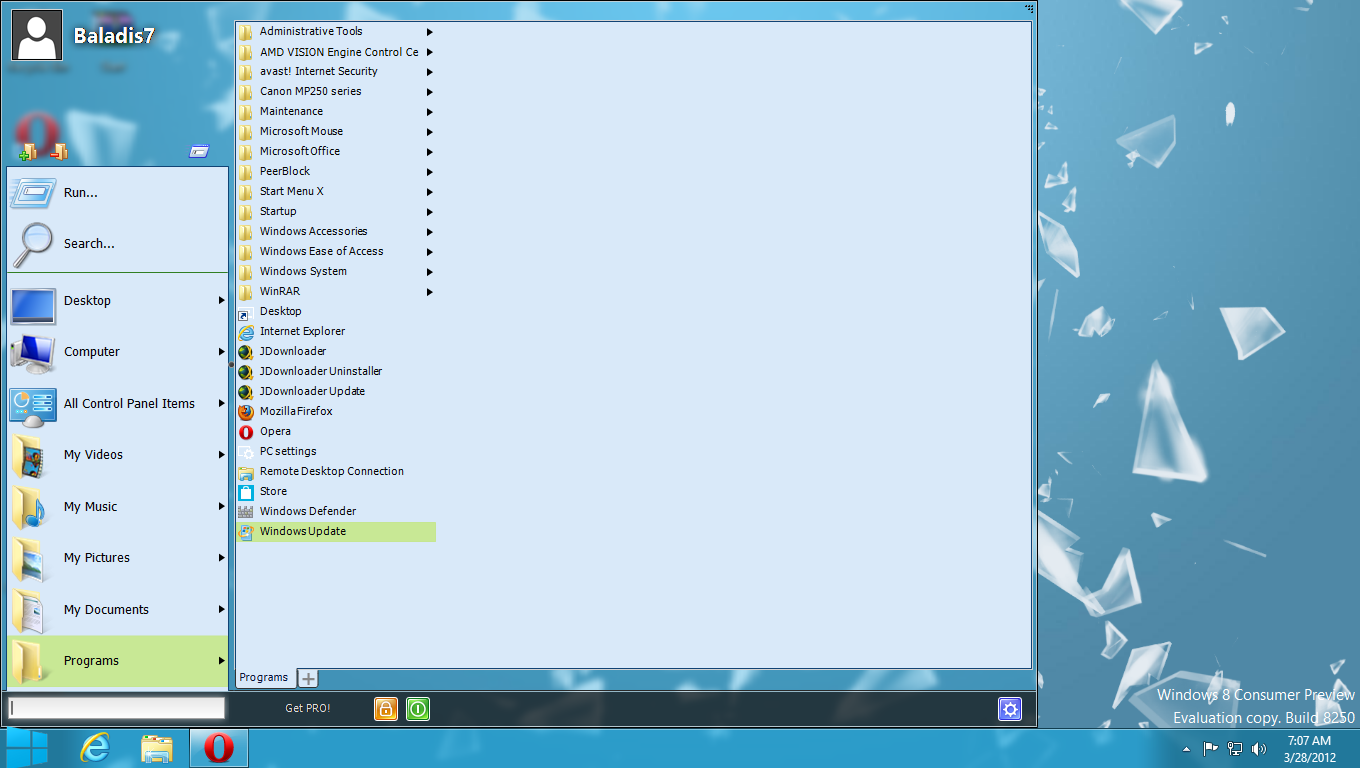
Task: Click the remove folder icon with red minus
Action: pyautogui.click(x=59, y=152)
